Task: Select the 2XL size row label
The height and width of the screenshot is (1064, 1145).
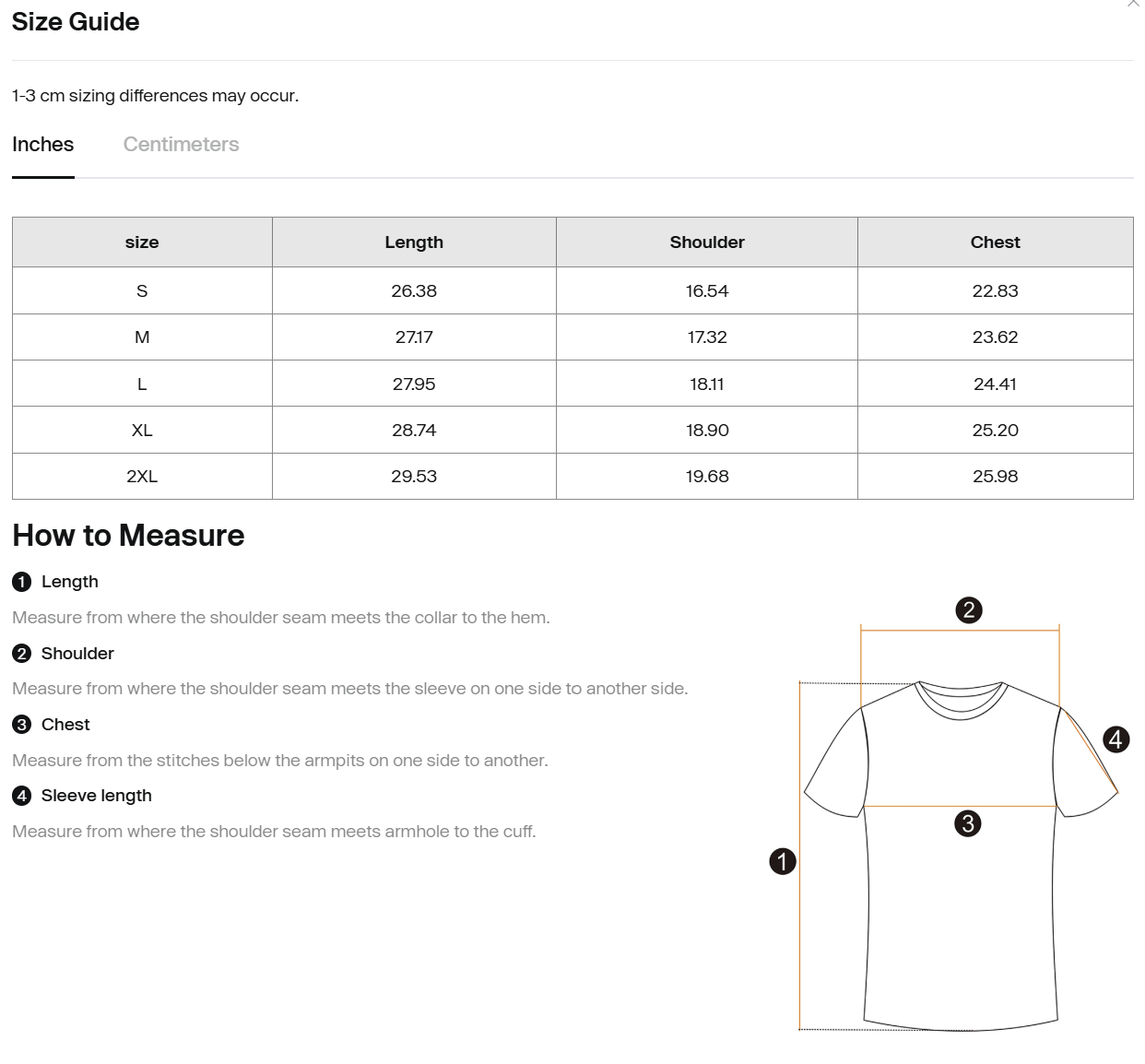Action: (142, 477)
